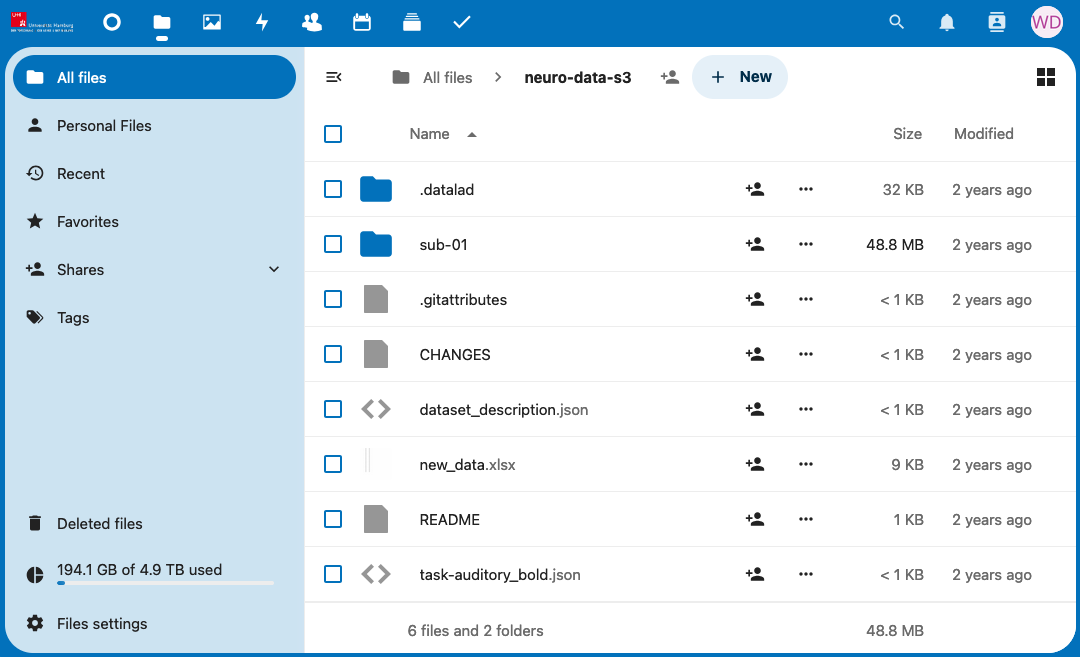This screenshot has height=657, width=1080.
Task: Expand the Shares section chevron
Action: [x=274, y=270]
